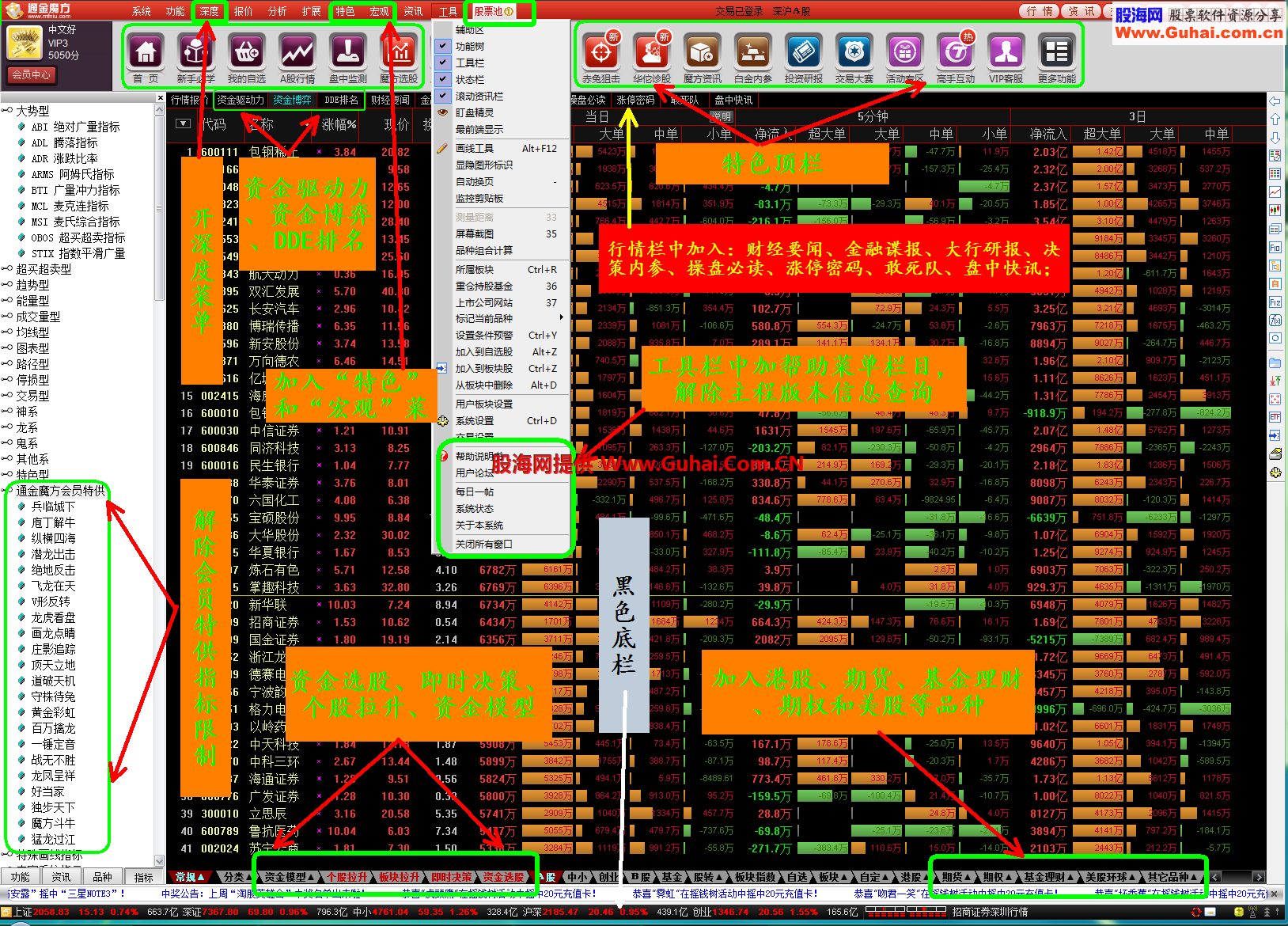Toggle 工具栏 check in tools menu
The image size is (1288, 926).
(x=443, y=63)
